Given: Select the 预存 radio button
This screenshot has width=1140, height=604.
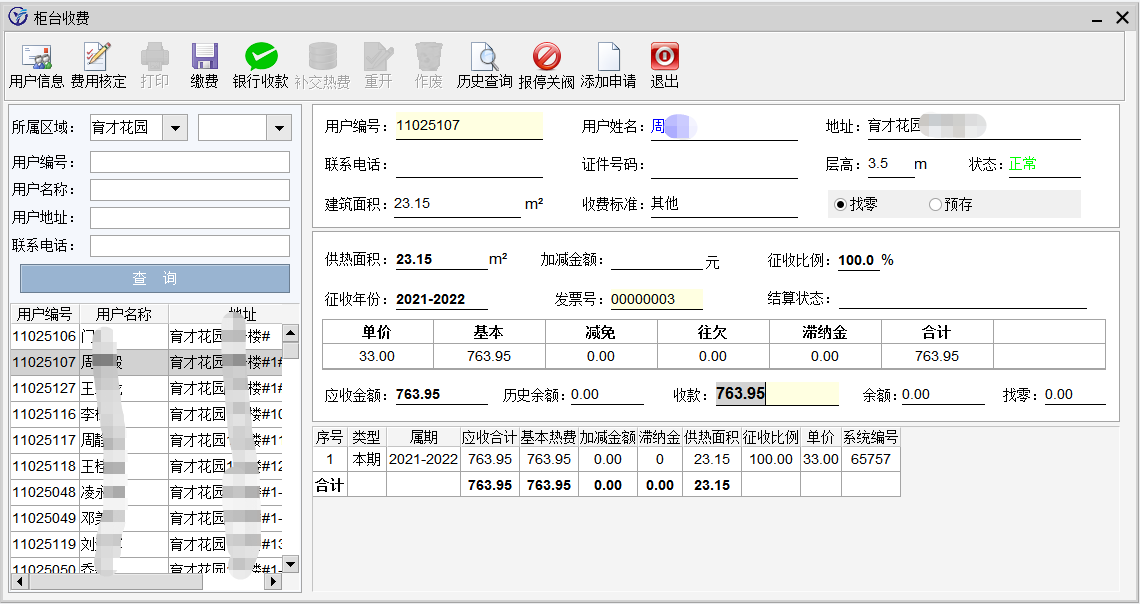Looking at the screenshot, I should point(935,205).
